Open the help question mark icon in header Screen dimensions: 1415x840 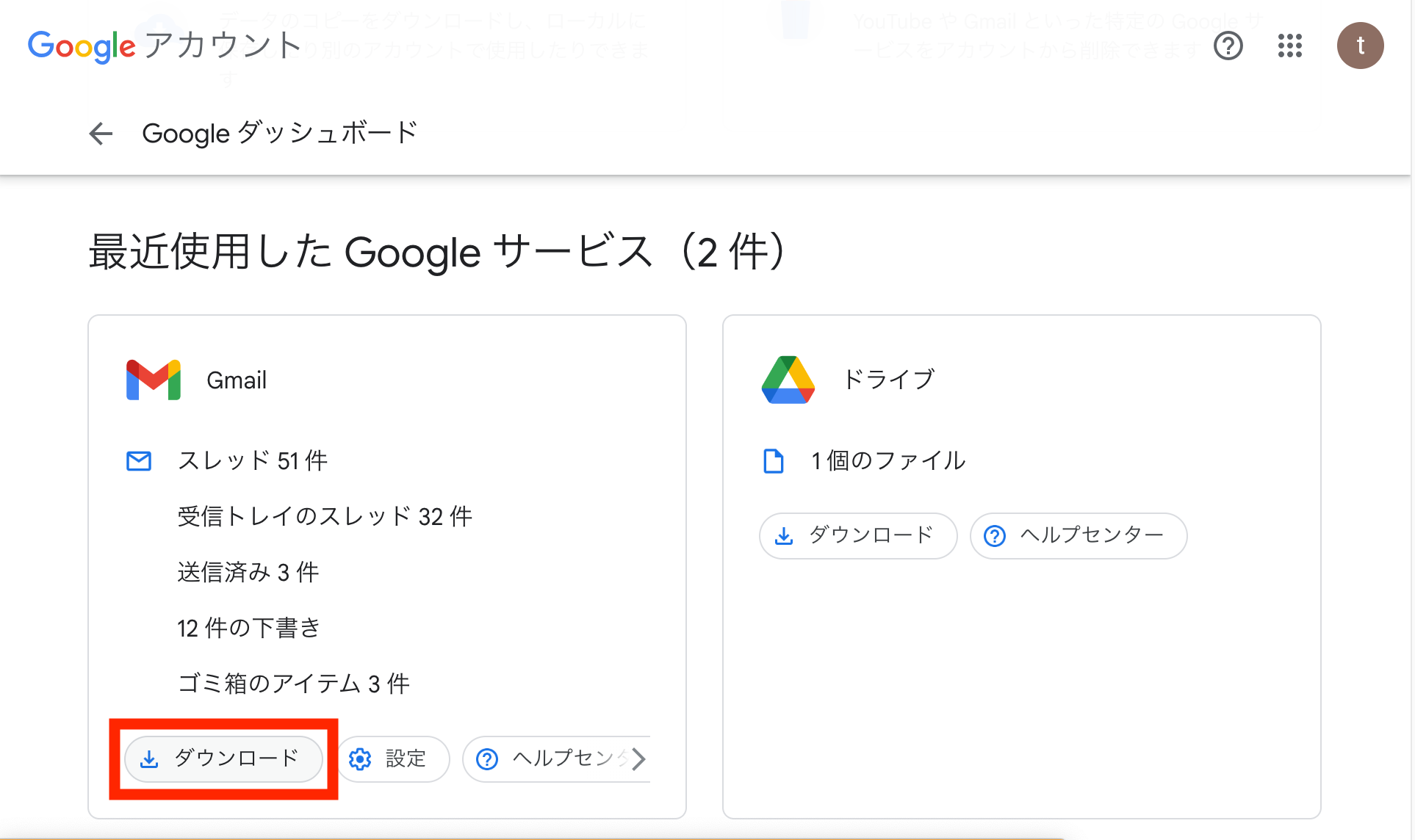1228,46
